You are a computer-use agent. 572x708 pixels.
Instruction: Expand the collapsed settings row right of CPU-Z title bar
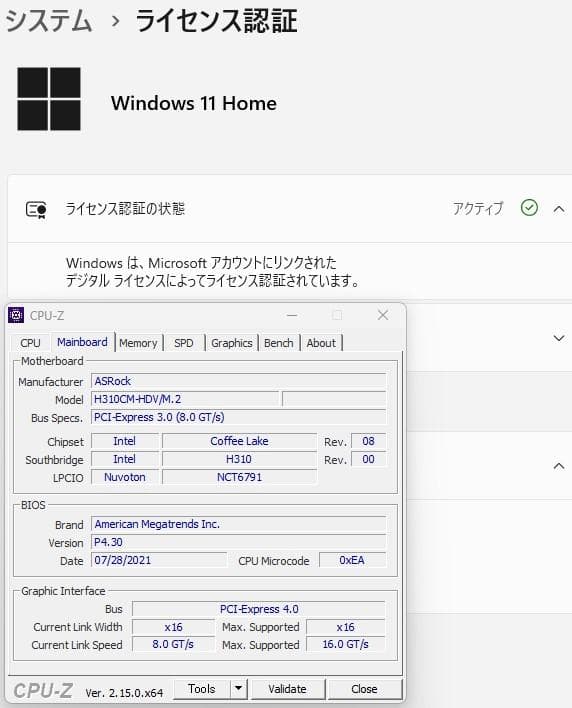click(x=559, y=338)
